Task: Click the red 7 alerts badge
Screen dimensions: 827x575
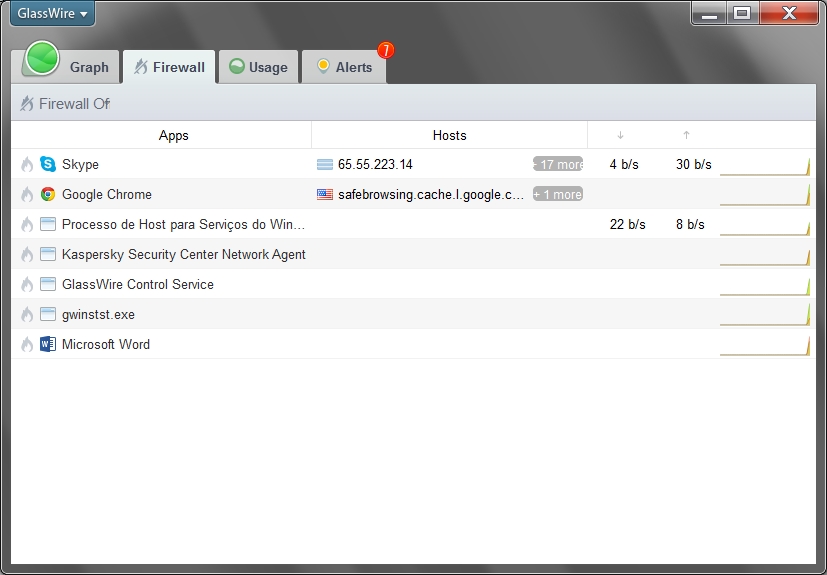Action: (386, 50)
